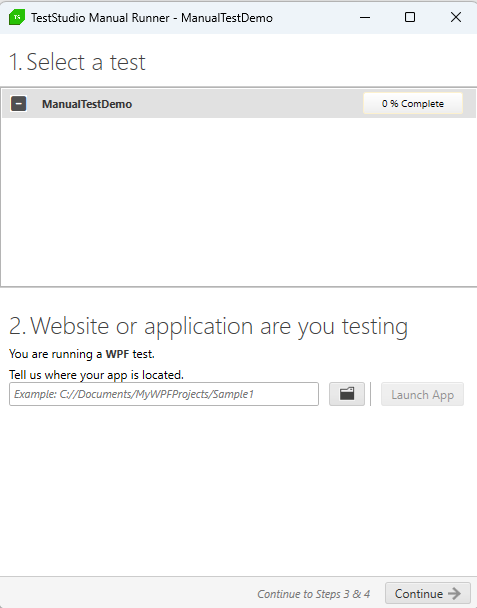
Task: Minimize the Manual Runner window
Action: [365, 17]
